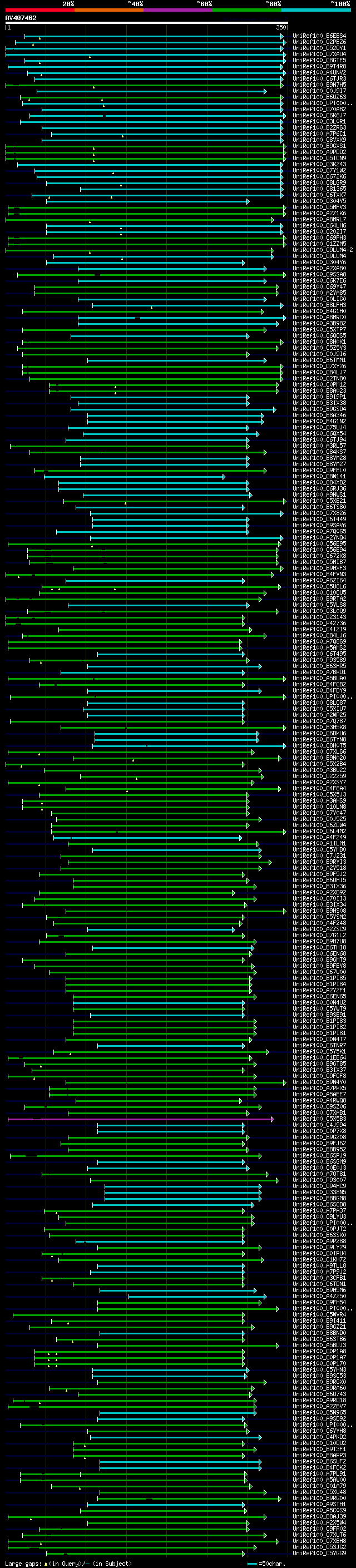
Task: Select the UniRef100_Q5MFV3 label
Action: click(319, 207)
